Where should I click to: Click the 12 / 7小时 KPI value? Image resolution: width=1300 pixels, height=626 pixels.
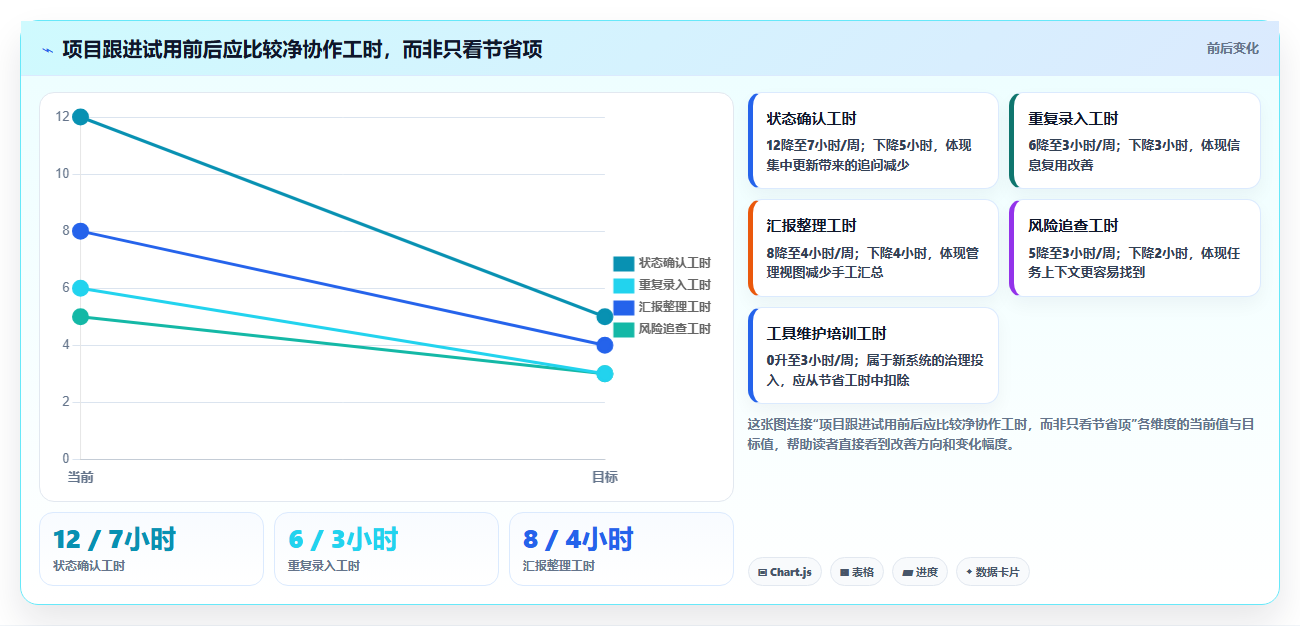115,539
